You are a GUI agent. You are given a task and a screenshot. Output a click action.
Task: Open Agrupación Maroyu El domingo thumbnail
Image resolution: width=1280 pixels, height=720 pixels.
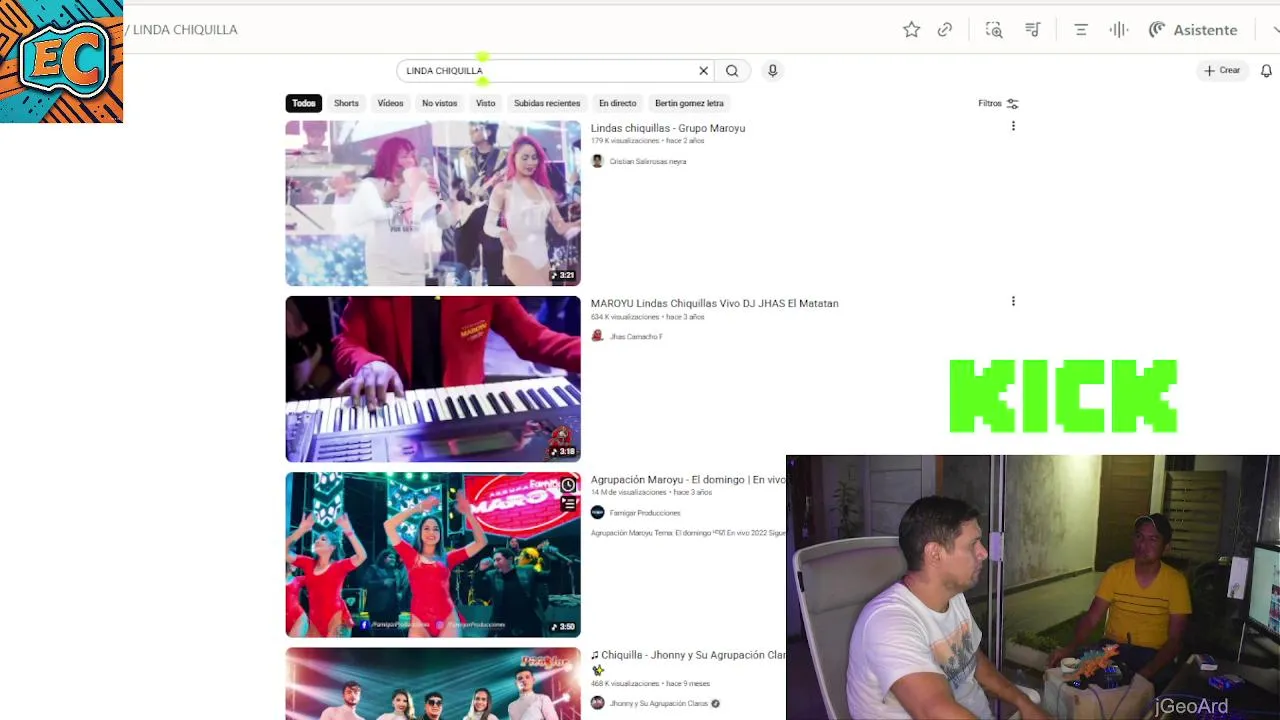[433, 555]
